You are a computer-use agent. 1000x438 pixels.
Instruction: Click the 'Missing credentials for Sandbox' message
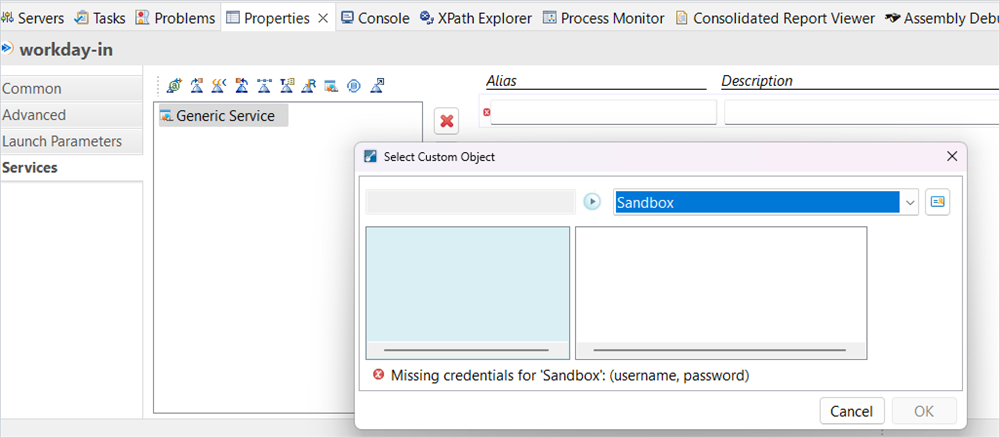pos(570,376)
